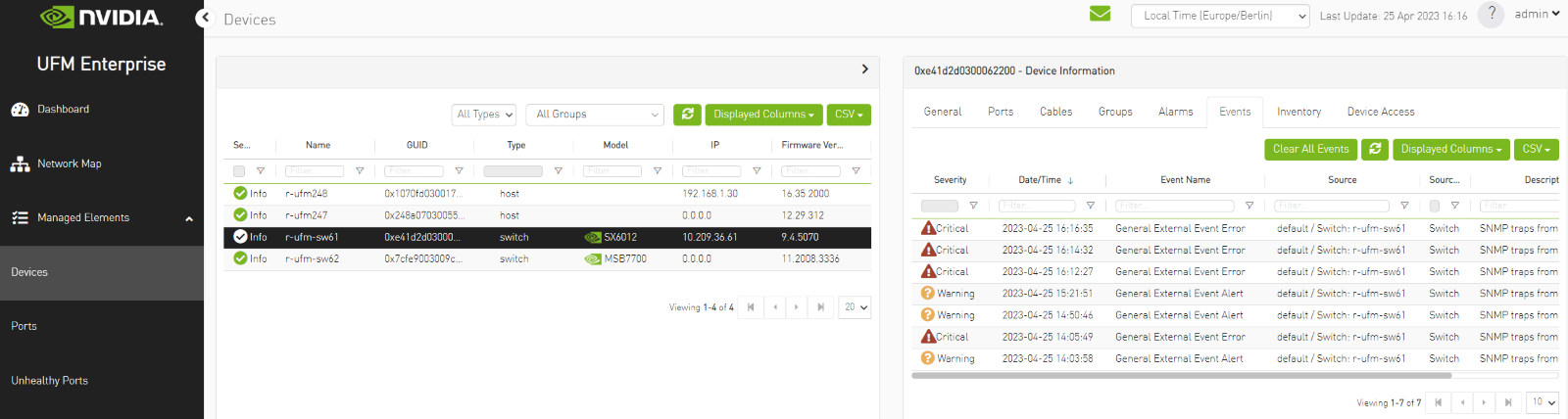Switch to the Alarms tab
This screenshot has width=1568, height=419.
(1176, 112)
